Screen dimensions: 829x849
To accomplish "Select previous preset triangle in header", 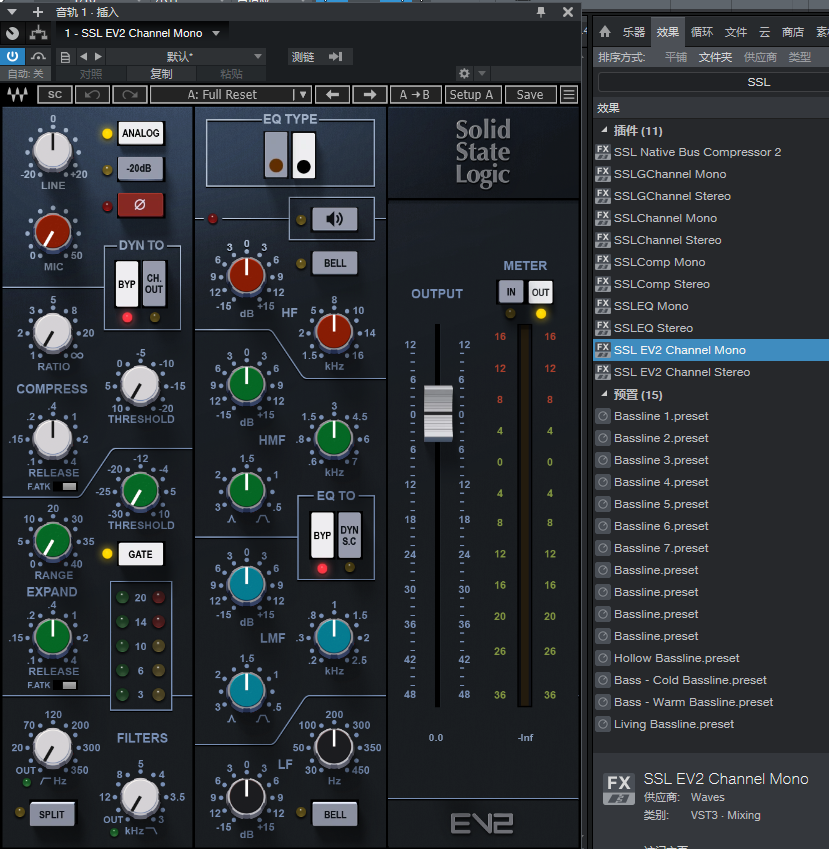I will click(x=83, y=56).
